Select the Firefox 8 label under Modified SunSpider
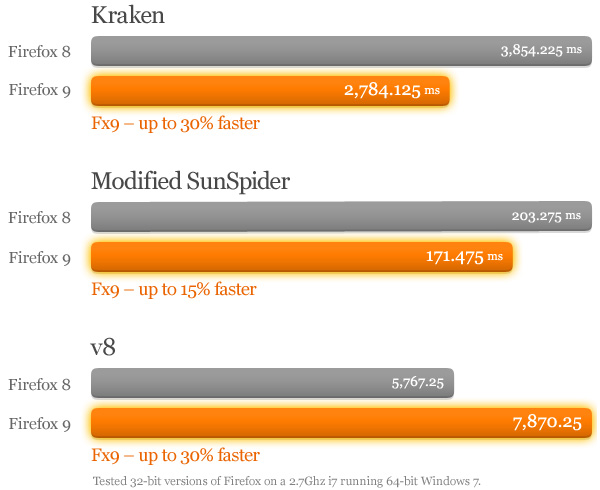The width and height of the screenshot is (600, 490). [39, 217]
